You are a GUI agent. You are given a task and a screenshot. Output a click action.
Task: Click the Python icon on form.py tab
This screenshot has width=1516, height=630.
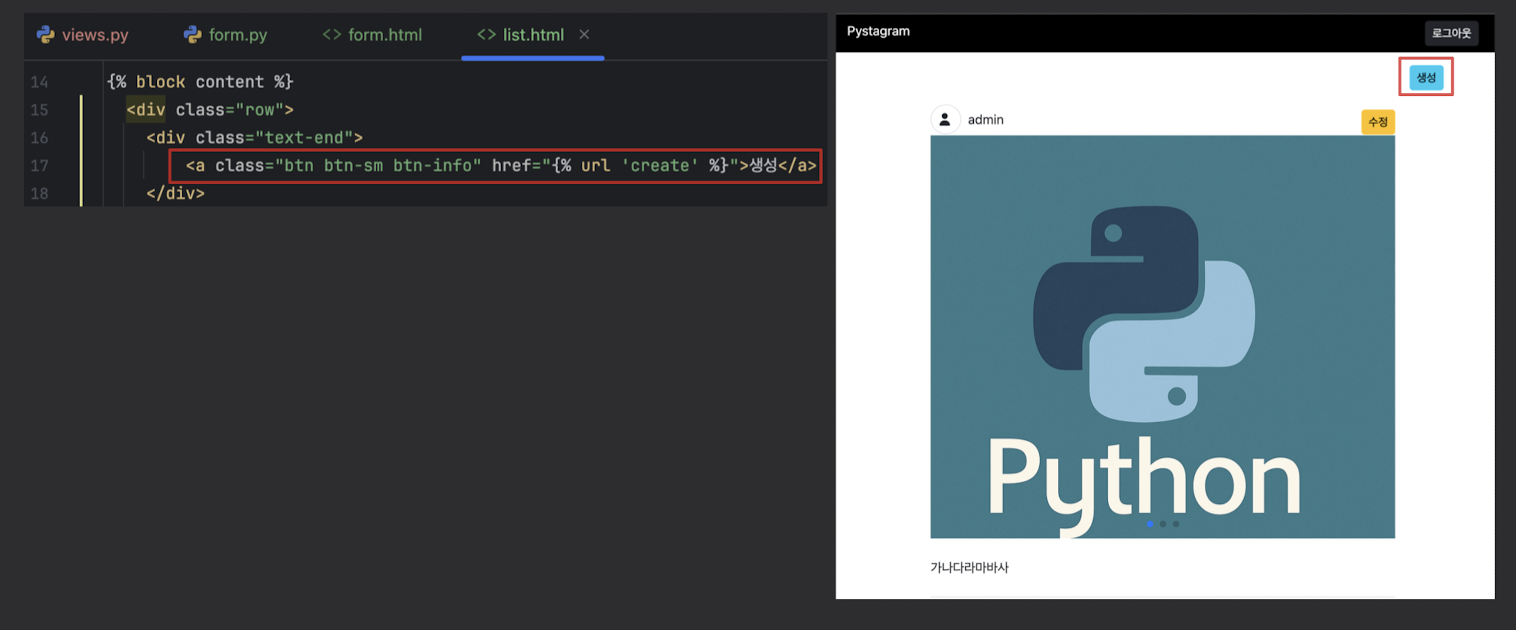(193, 35)
